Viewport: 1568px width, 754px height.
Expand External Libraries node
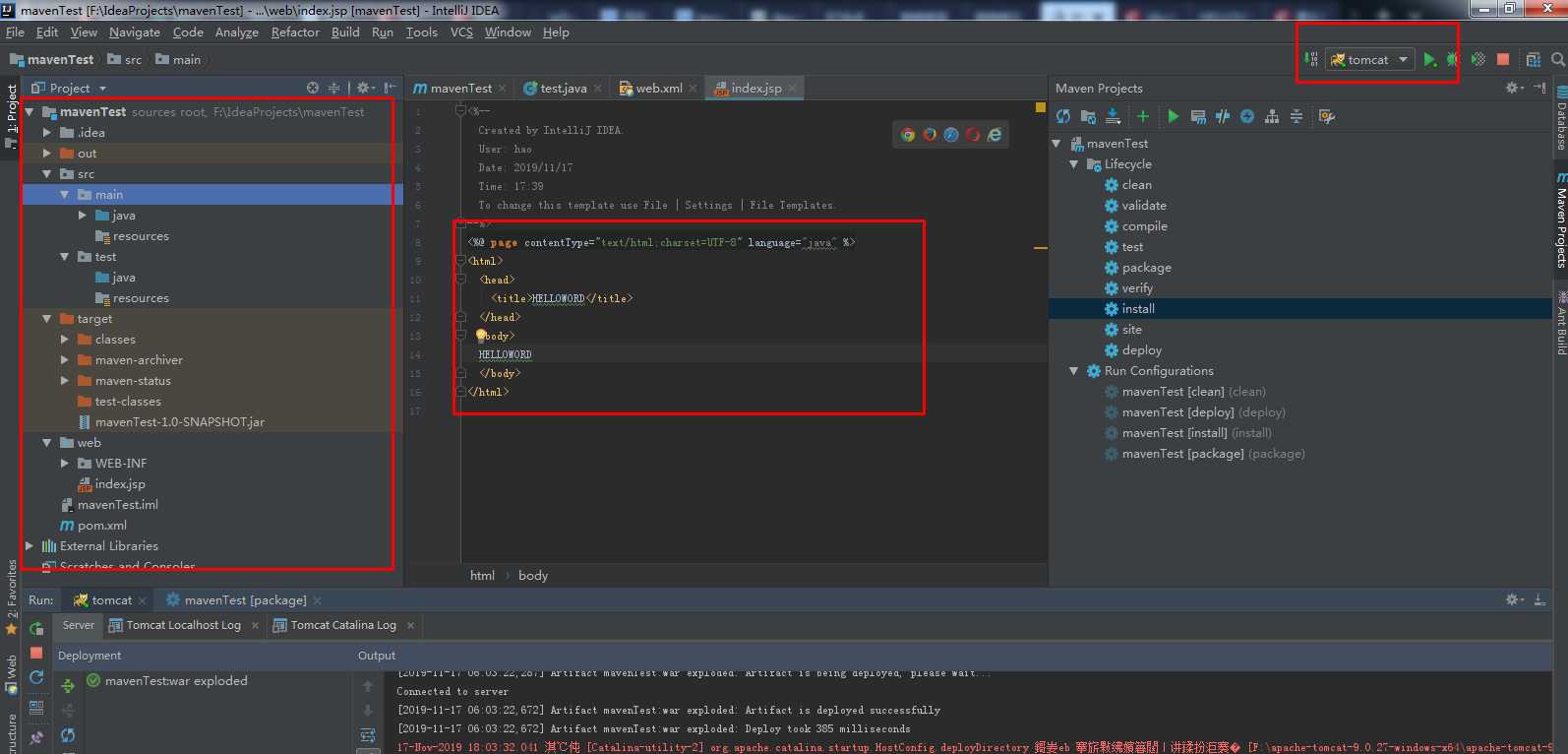(x=29, y=546)
